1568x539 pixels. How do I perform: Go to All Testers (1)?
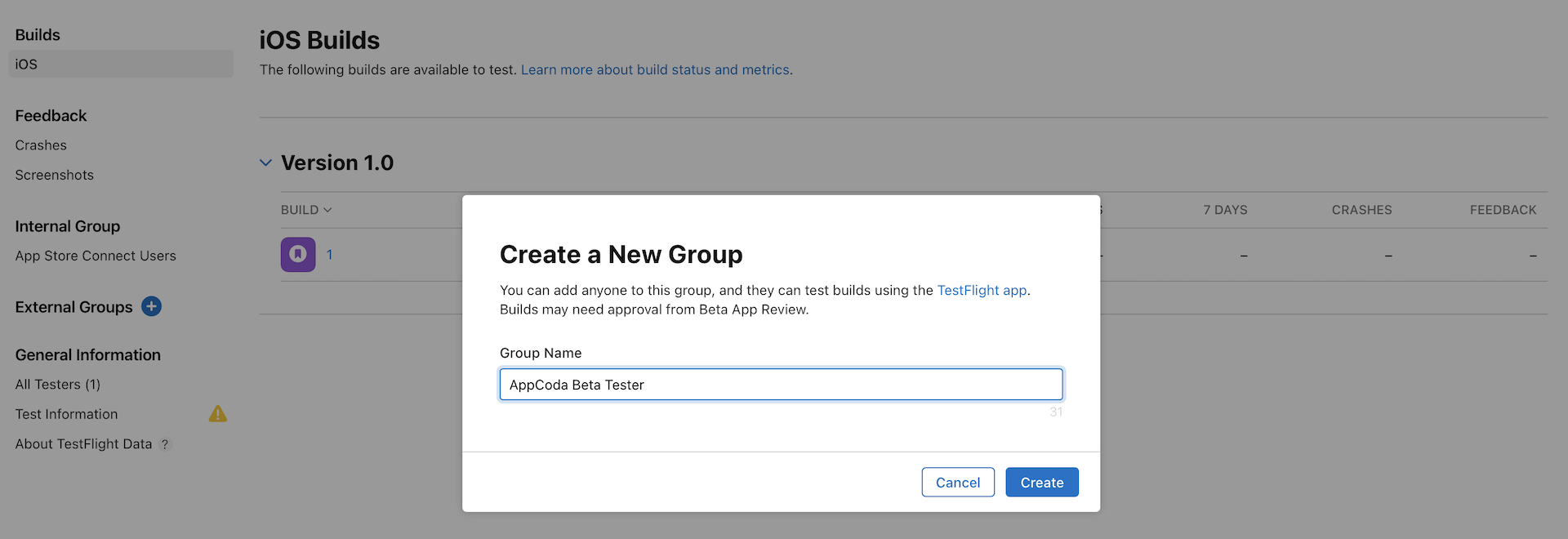(x=57, y=385)
